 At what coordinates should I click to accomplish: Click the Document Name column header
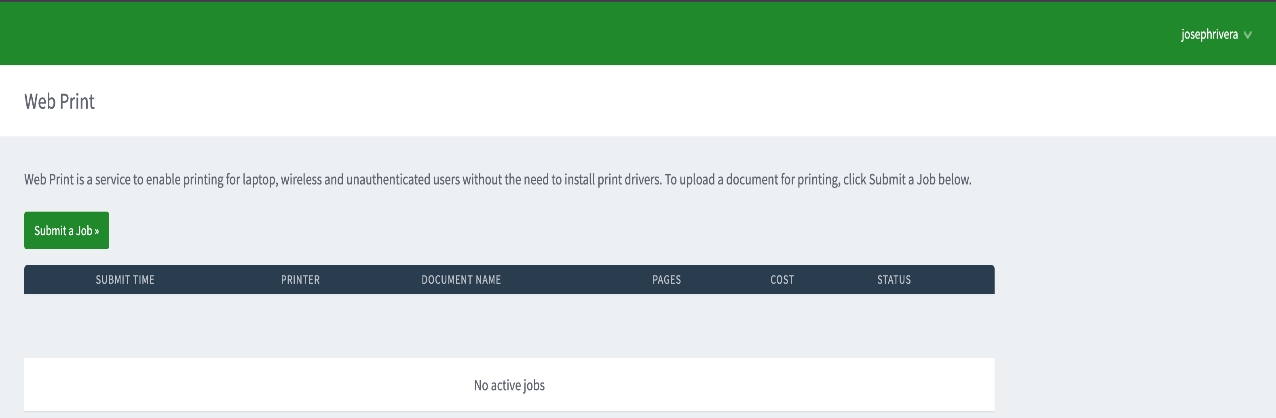tap(461, 280)
